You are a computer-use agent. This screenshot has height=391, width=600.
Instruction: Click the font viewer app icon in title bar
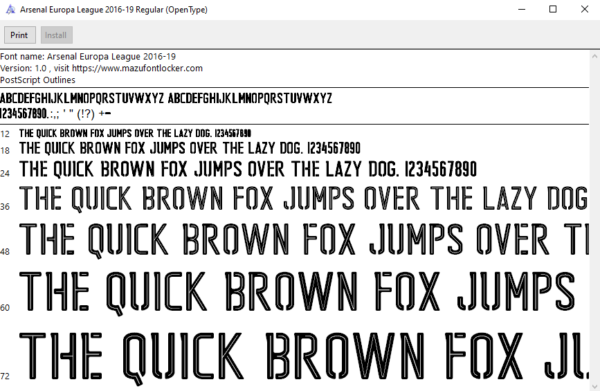point(10,9)
